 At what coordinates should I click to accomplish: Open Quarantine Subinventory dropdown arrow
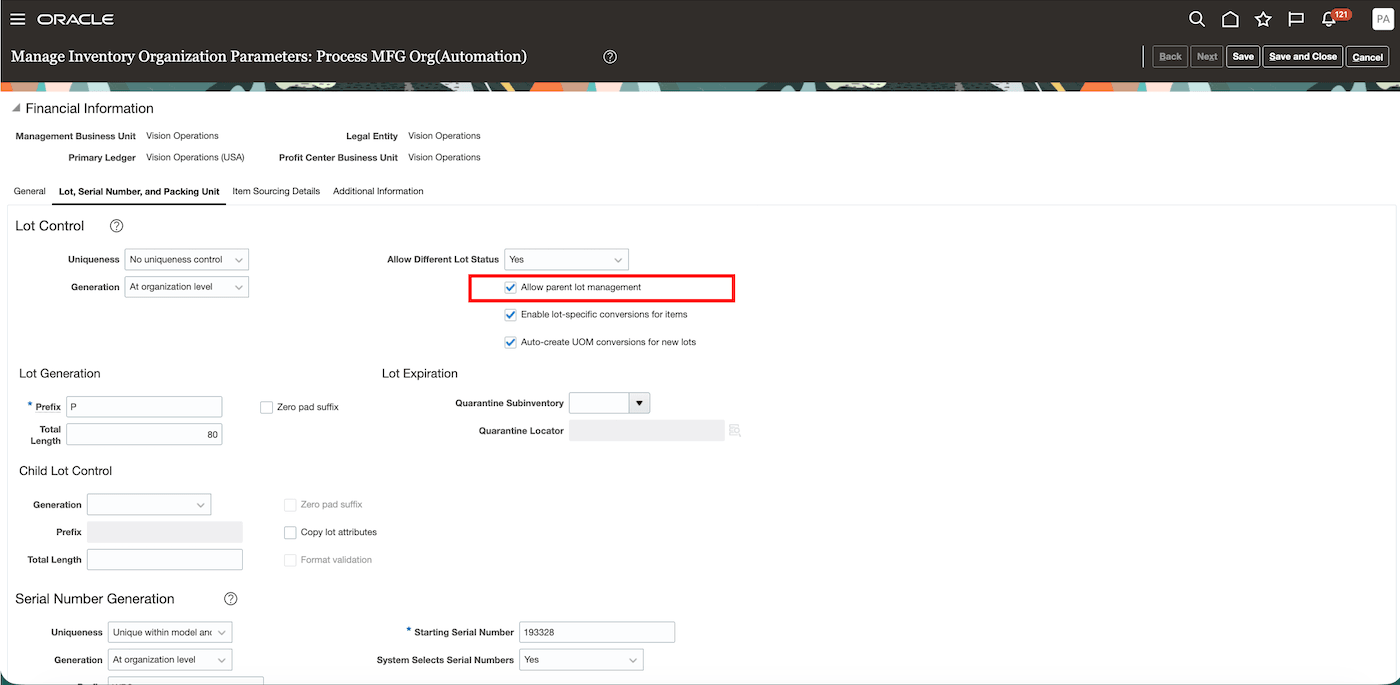tap(640, 403)
